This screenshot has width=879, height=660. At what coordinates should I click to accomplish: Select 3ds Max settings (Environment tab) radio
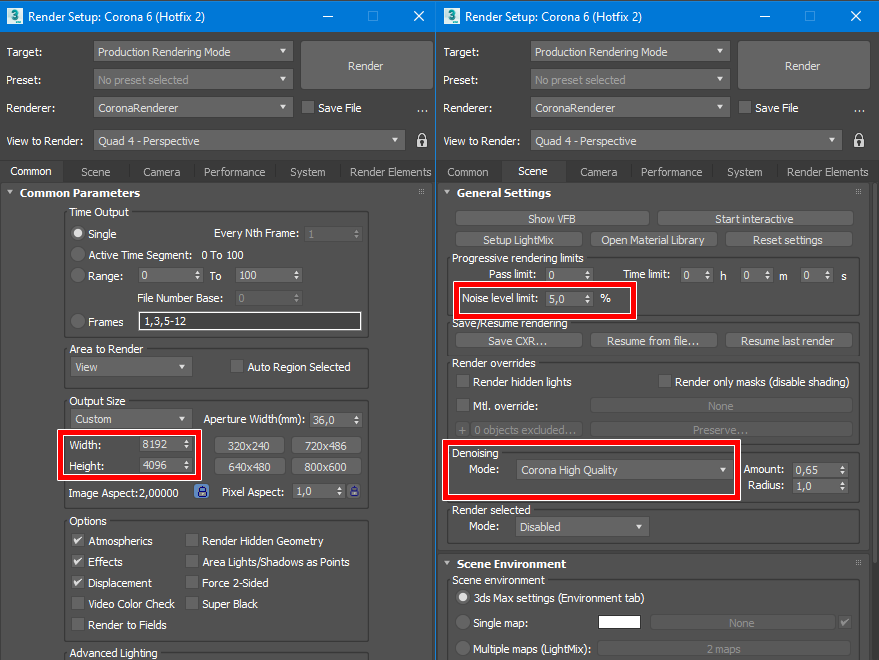[x=462, y=598]
